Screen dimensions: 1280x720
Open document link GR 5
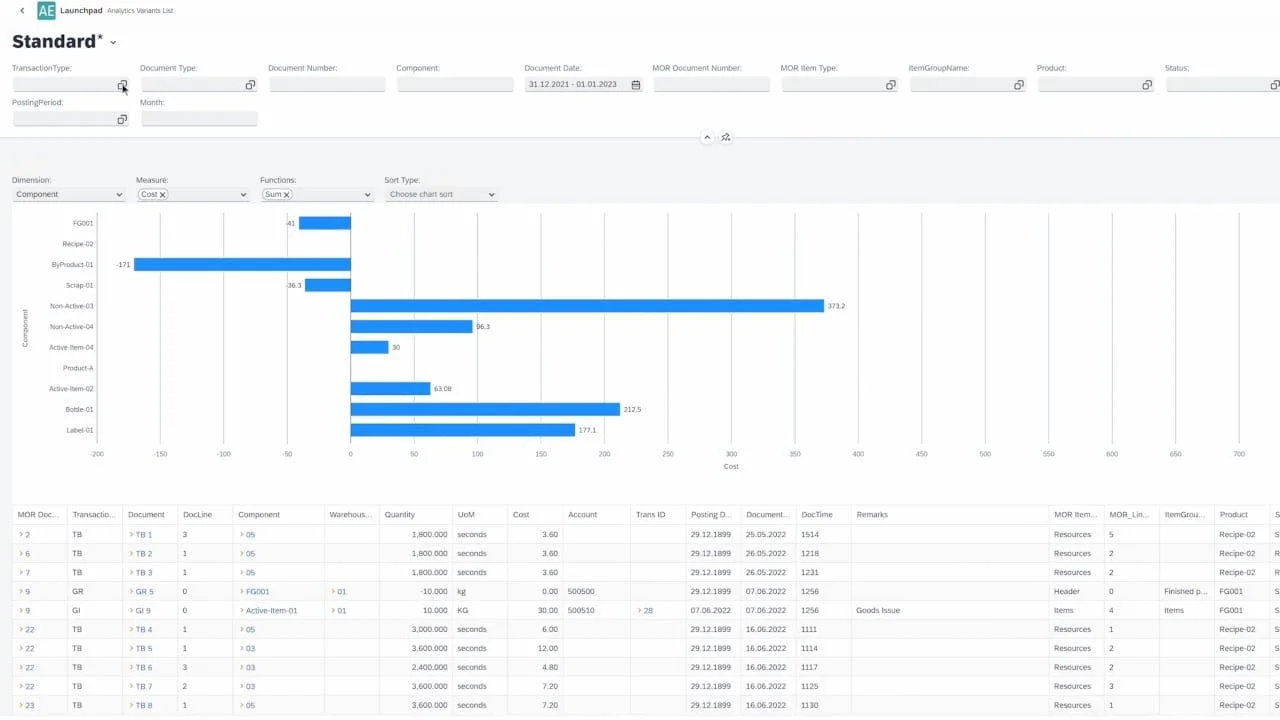(144, 592)
